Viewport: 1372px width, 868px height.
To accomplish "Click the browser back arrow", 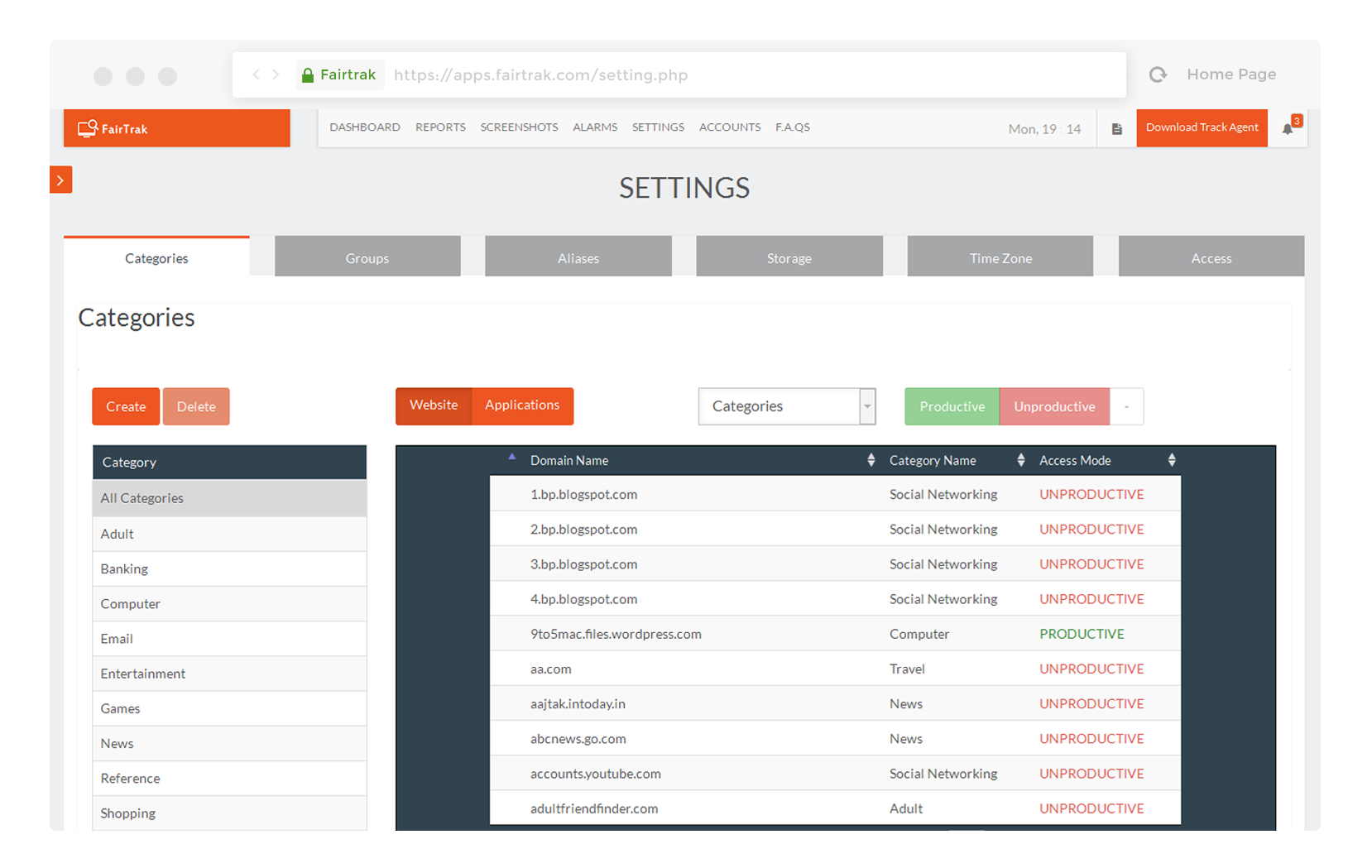I will pyautogui.click(x=256, y=74).
